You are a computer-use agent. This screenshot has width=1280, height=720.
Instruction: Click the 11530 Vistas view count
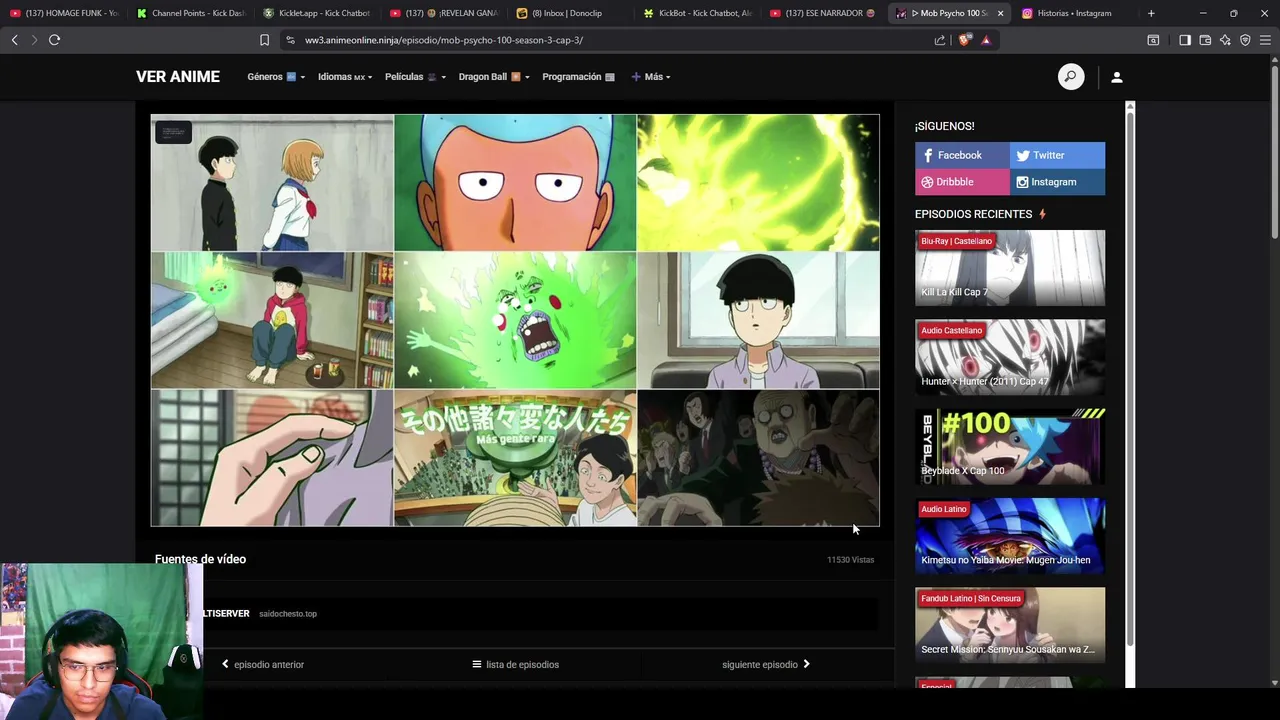[x=850, y=560]
